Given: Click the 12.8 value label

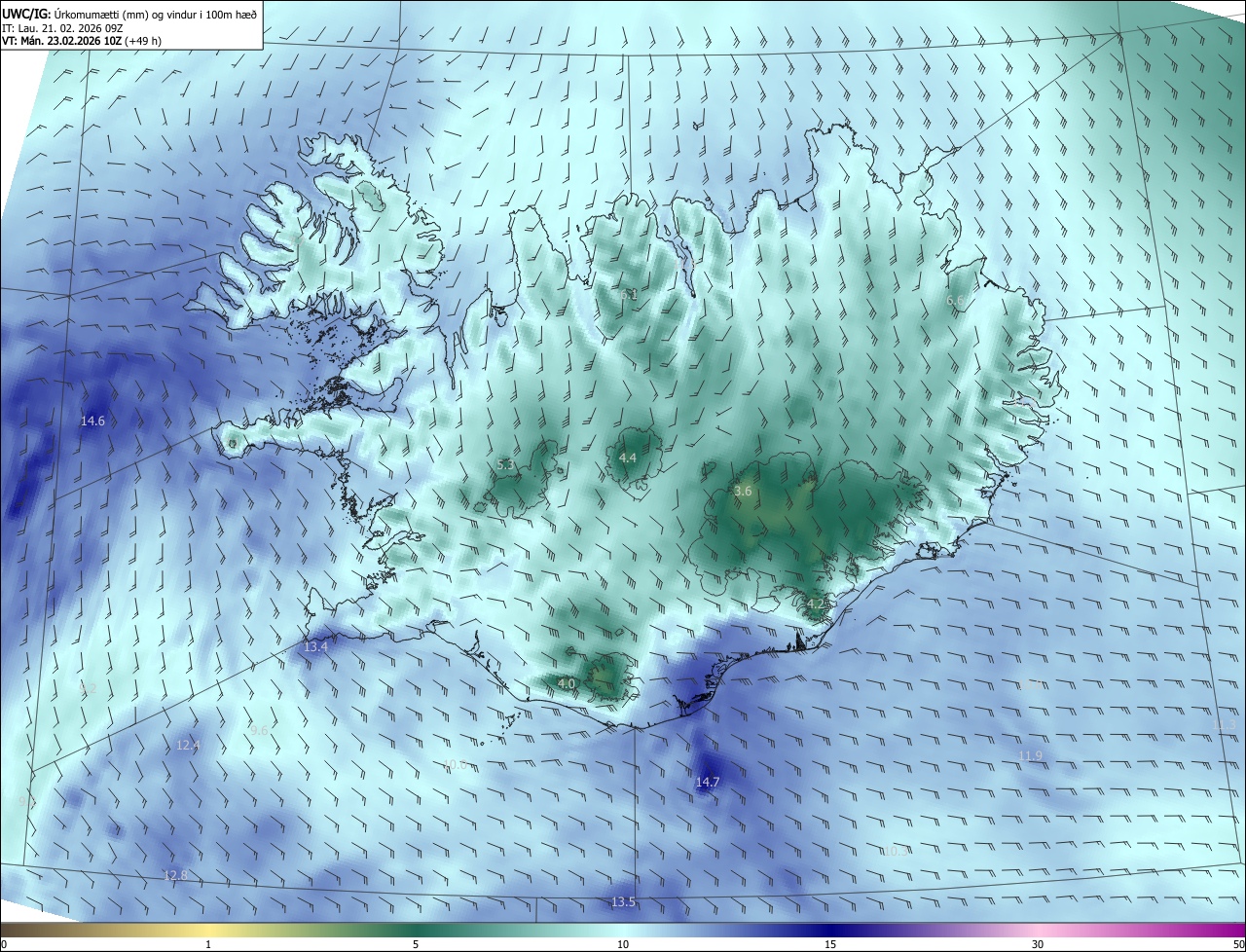Looking at the screenshot, I should pyautogui.click(x=175, y=875).
